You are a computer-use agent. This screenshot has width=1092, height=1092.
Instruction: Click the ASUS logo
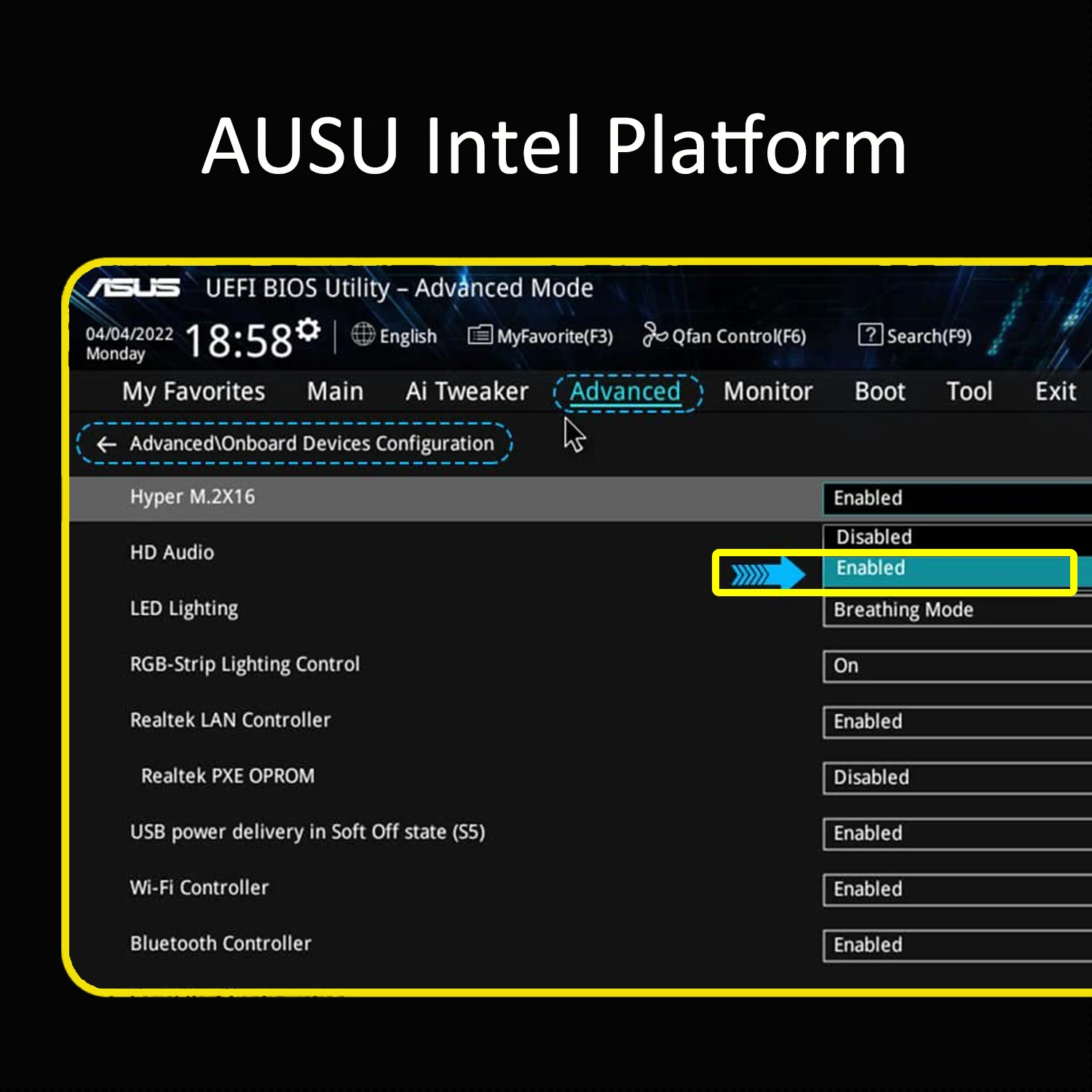[x=135, y=288]
